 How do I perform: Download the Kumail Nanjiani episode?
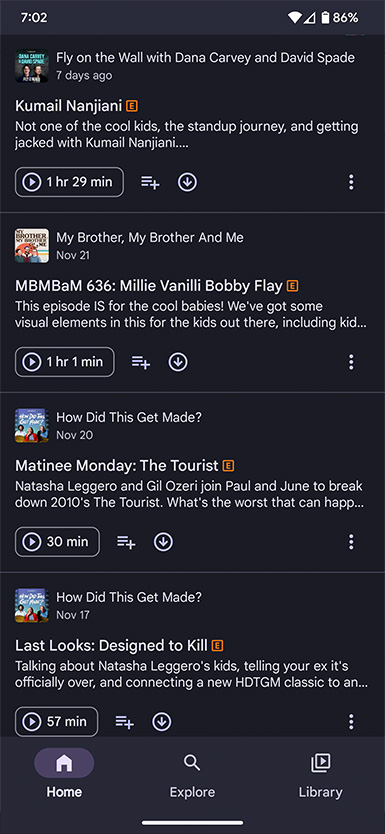pos(187,182)
